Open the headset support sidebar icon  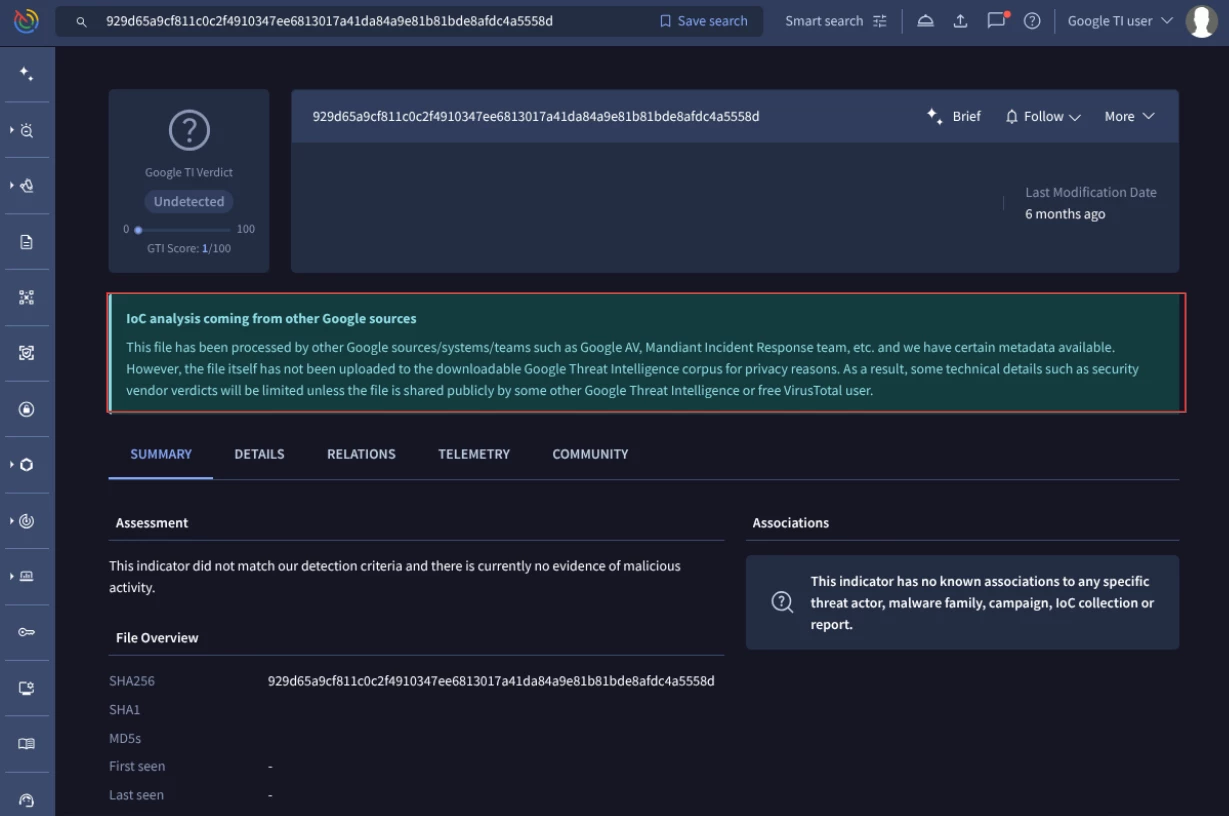27,800
